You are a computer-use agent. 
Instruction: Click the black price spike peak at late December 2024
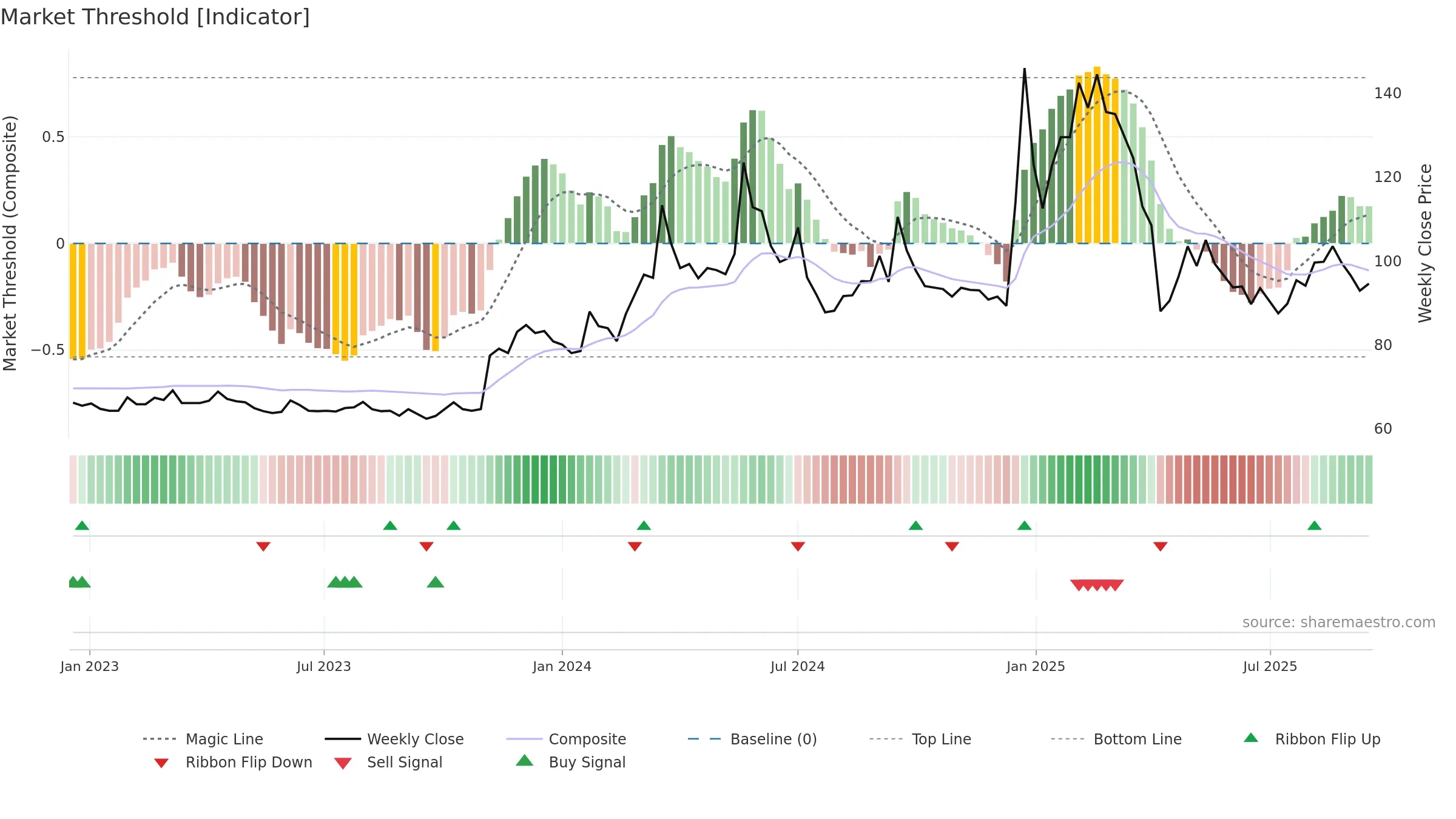click(1024, 69)
